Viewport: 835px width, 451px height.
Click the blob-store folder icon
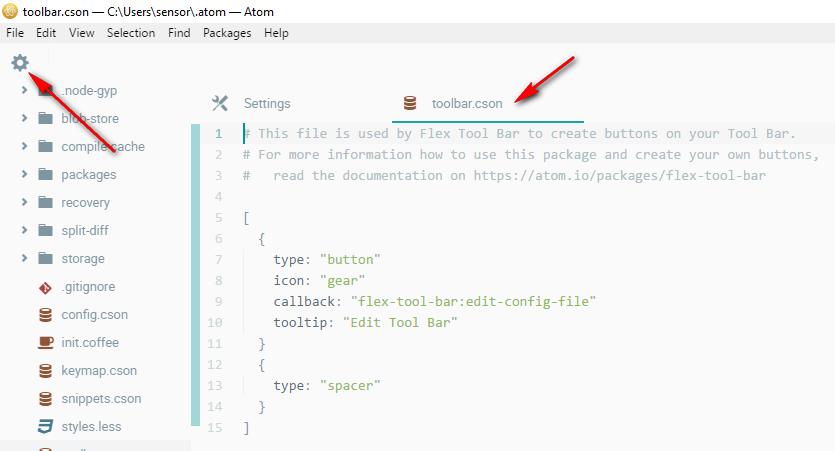click(x=46, y=118)
